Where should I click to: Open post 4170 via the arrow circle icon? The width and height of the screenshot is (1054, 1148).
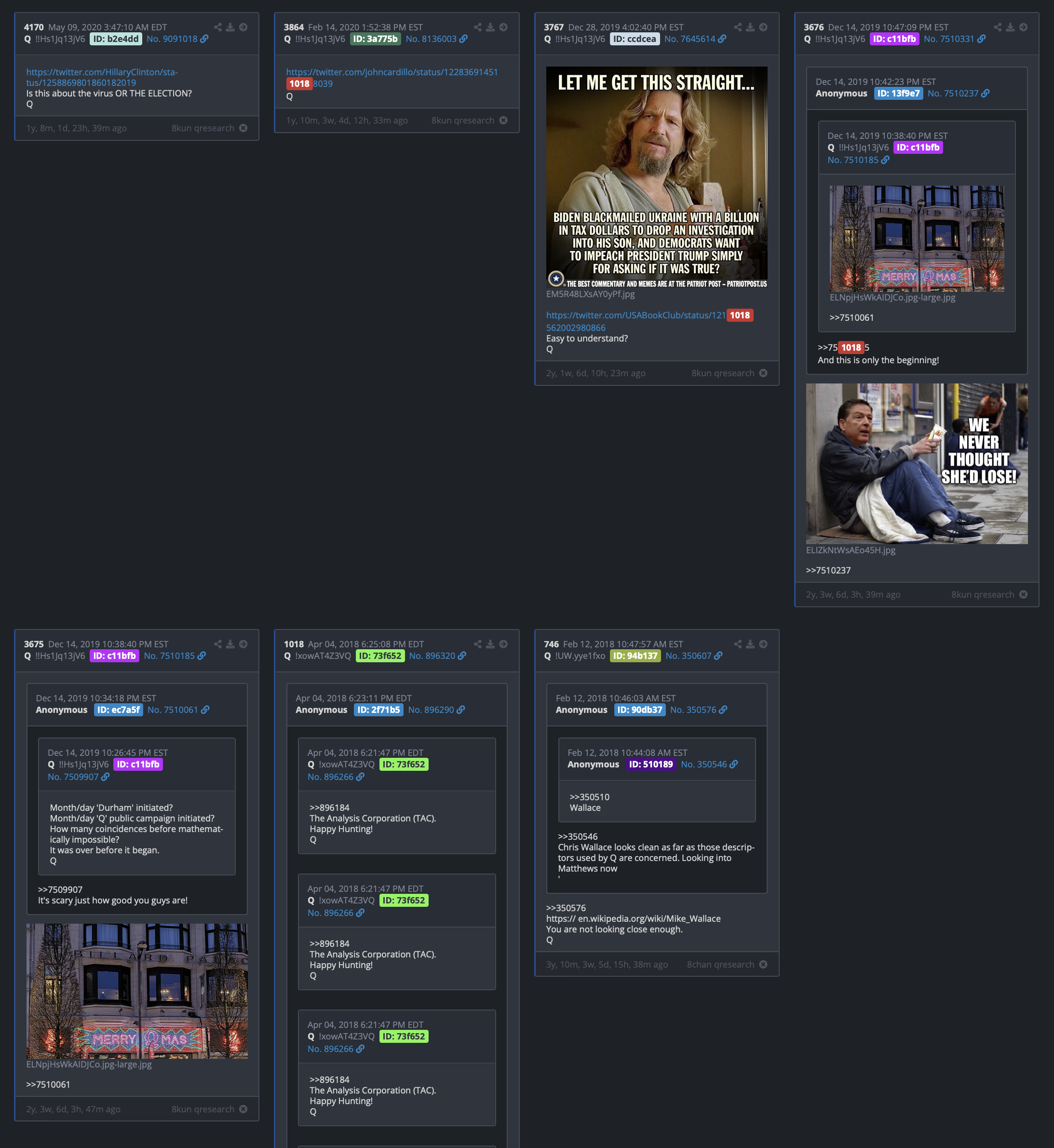pos(243,27)
